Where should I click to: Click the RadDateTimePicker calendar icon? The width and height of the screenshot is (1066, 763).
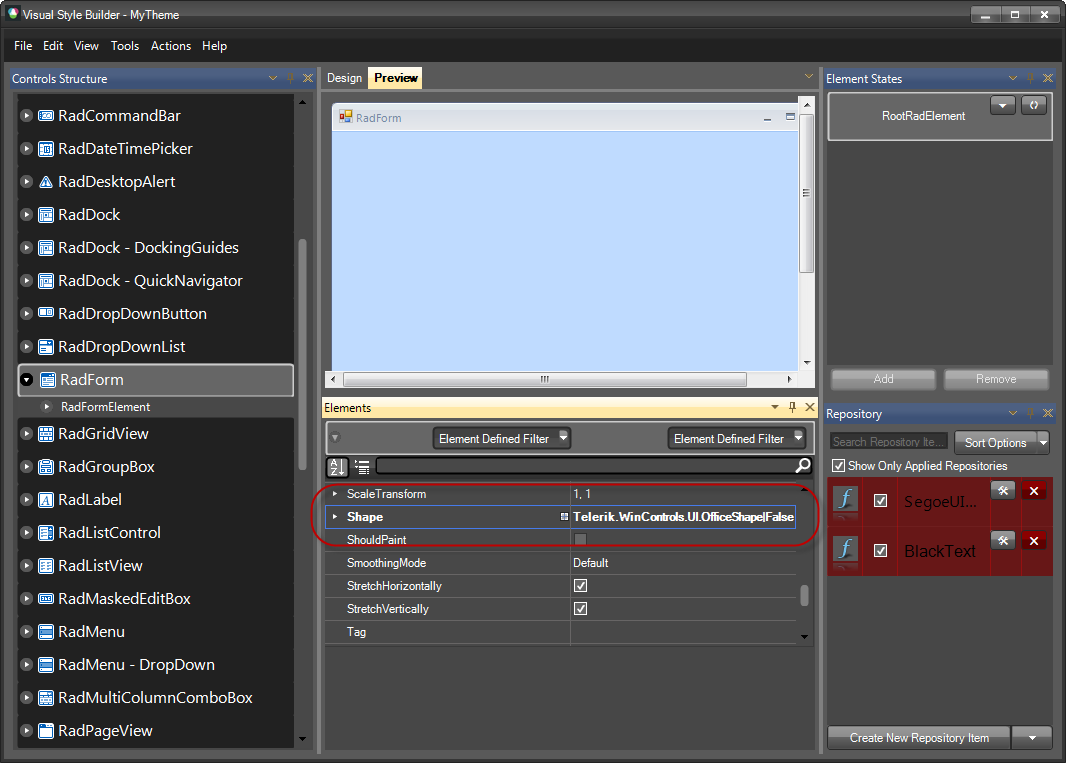[x=46, y=149]
